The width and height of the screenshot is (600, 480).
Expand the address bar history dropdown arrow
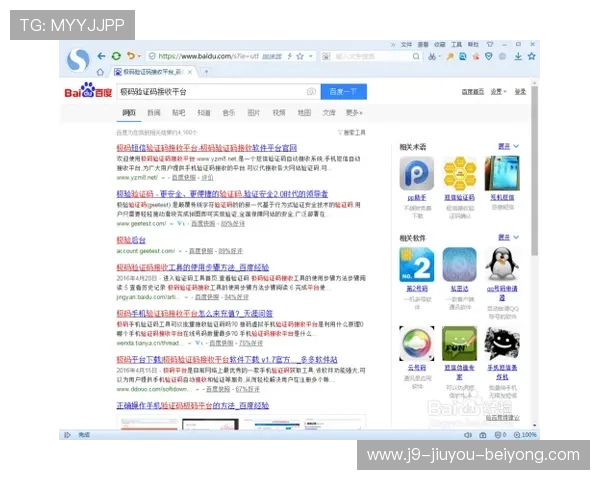point(311,56)
